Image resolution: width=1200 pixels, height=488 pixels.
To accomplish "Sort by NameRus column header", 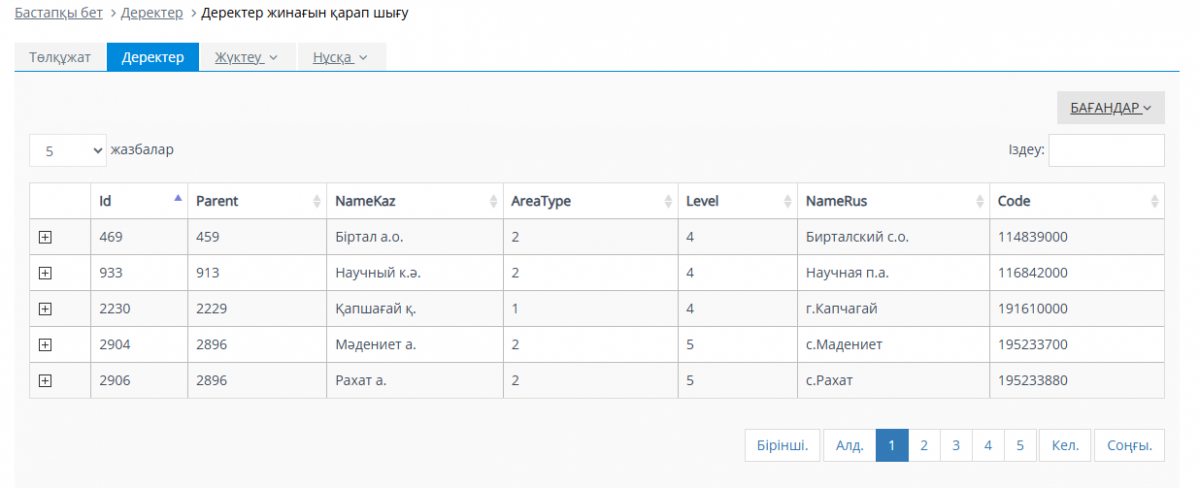I will tap(892, 201).
